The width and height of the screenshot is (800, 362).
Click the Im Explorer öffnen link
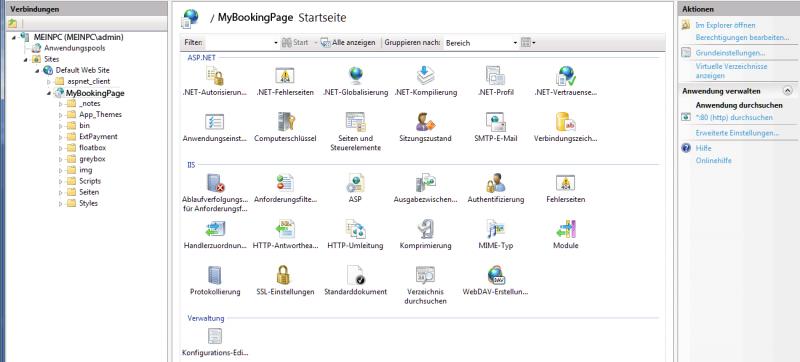718,25
